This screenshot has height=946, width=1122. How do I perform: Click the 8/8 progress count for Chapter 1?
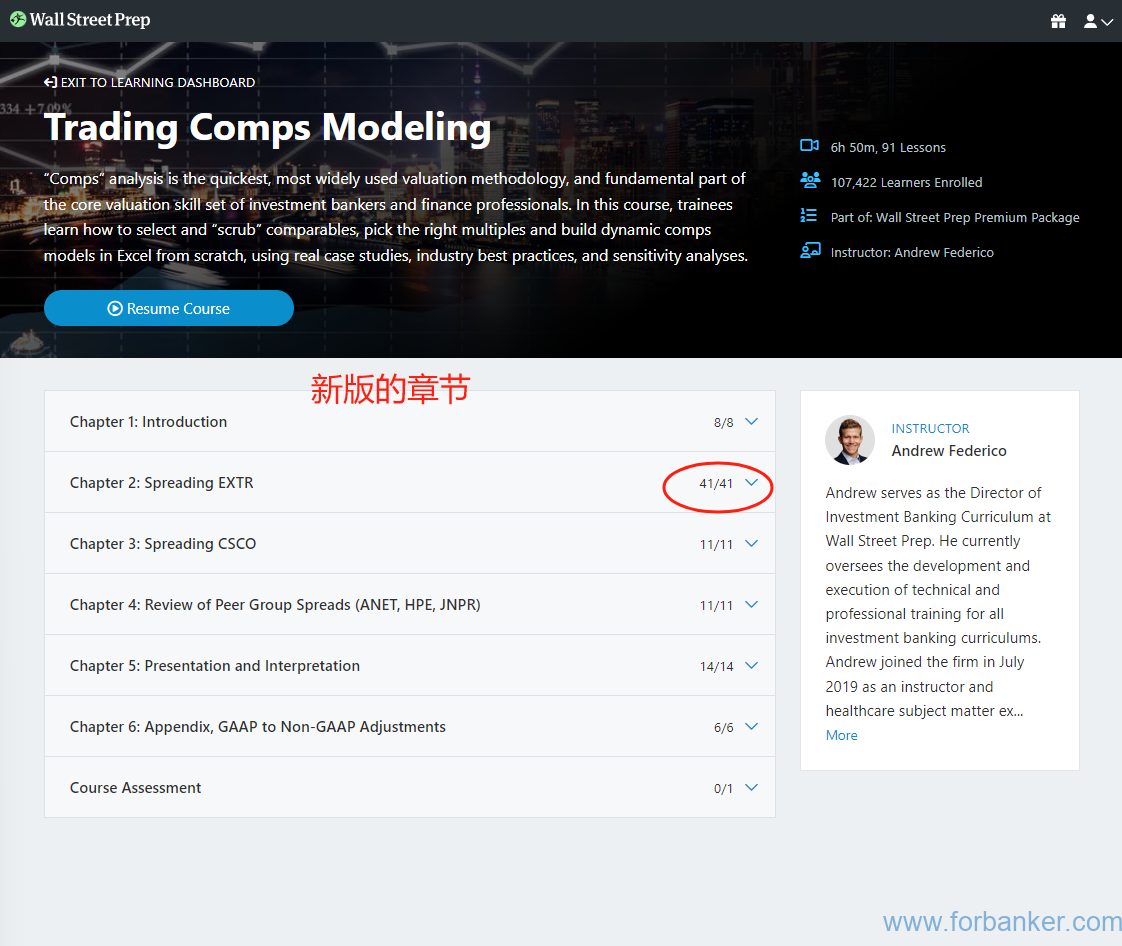tap(723, 423)
